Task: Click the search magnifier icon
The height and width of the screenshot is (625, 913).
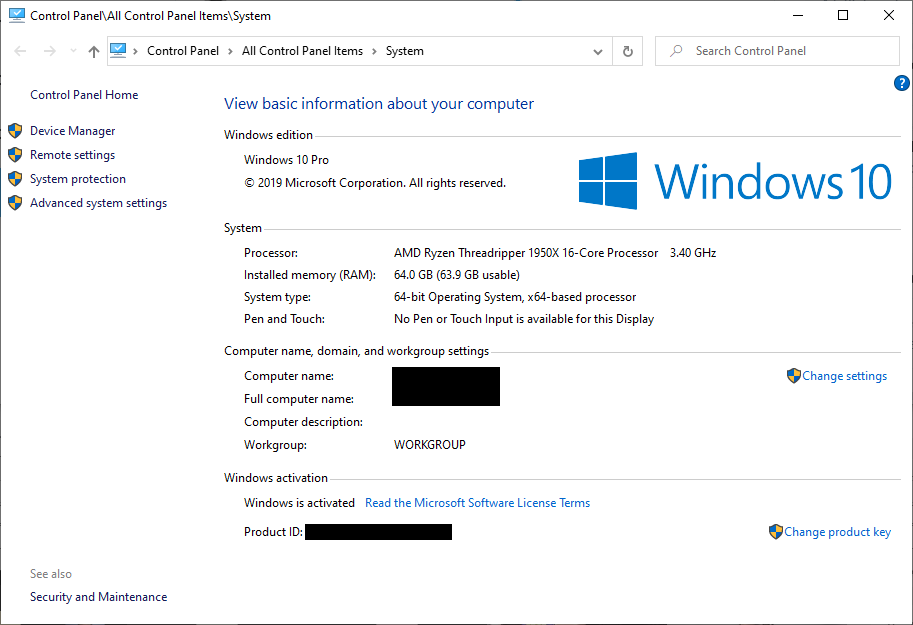Action: (x=676, y=51)
